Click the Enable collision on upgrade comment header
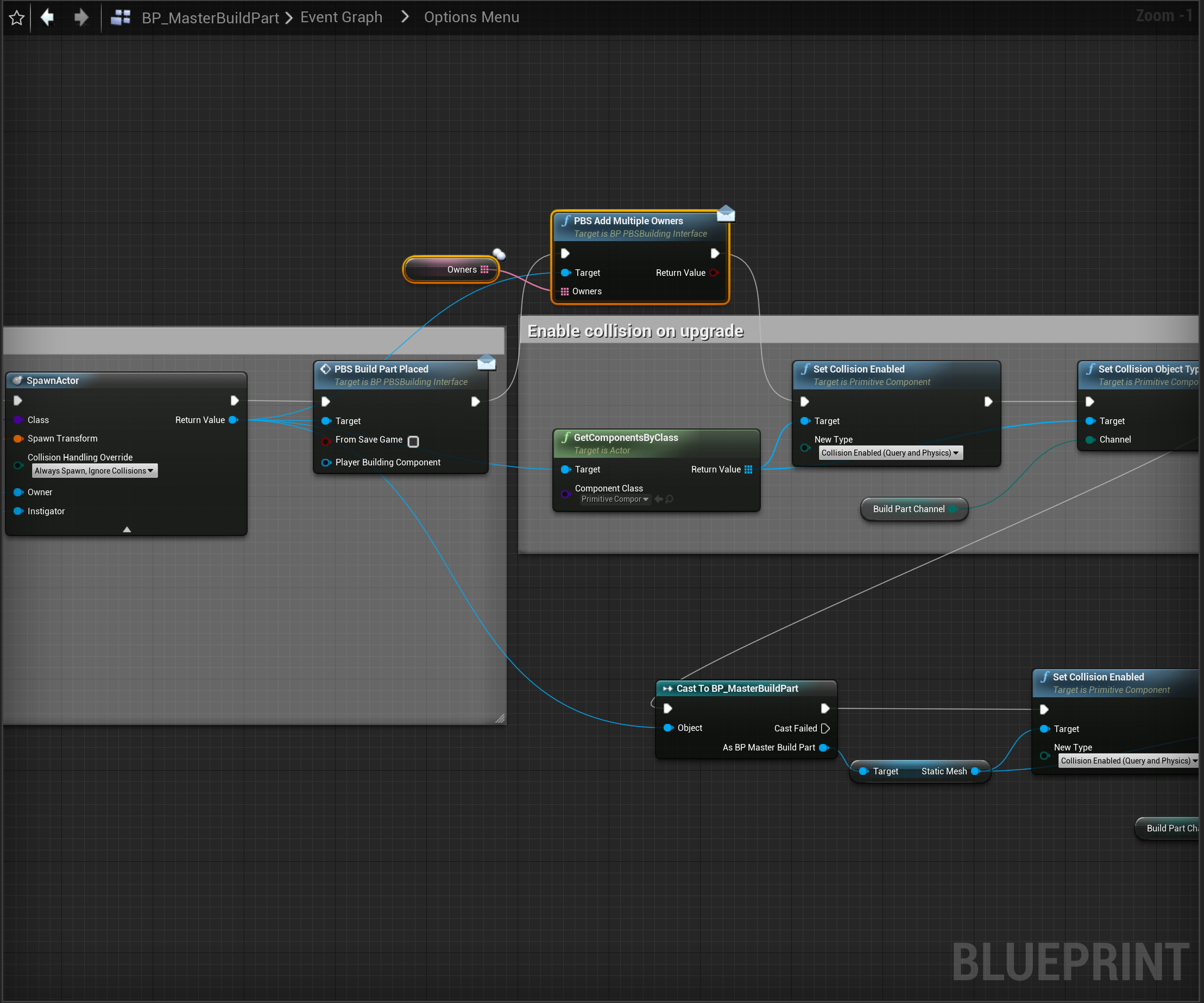 (x=635, y=331)
